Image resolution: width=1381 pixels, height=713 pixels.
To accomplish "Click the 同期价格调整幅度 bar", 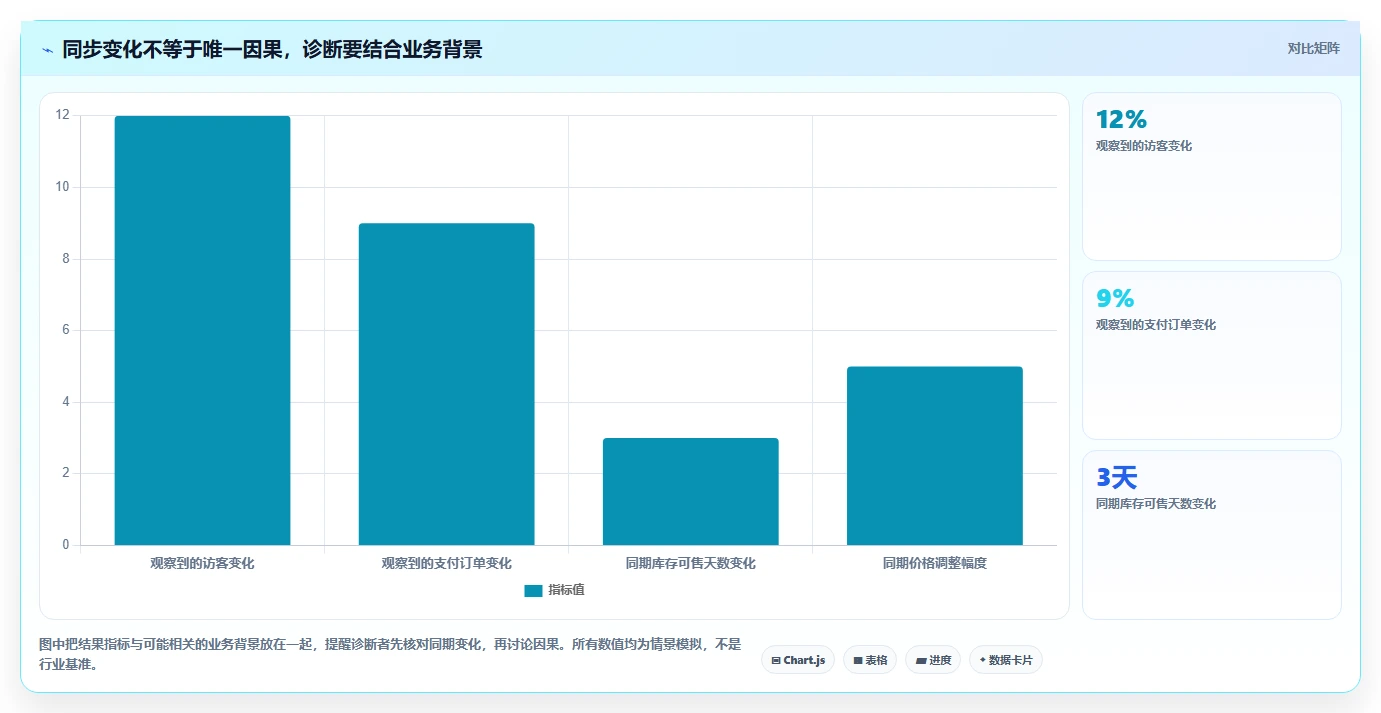I will (x=934, y=456).
